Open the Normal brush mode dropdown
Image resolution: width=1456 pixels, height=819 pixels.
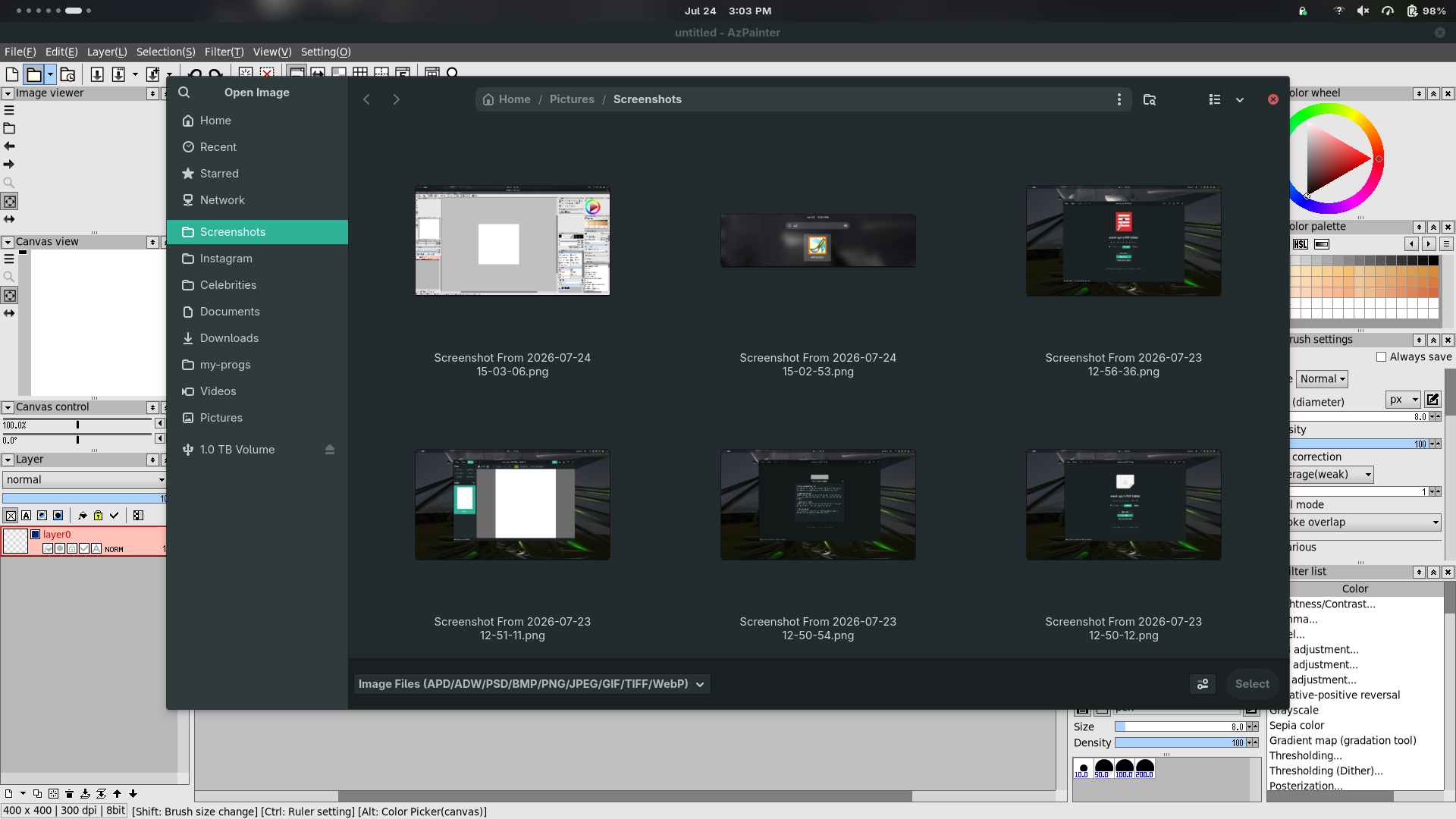coord(1323,379)
